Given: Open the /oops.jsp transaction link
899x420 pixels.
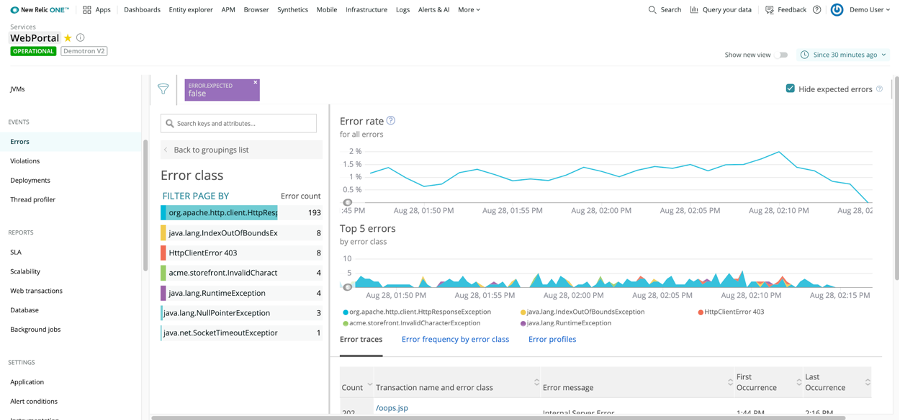Looking at the screenshot, I should (392, 408).
